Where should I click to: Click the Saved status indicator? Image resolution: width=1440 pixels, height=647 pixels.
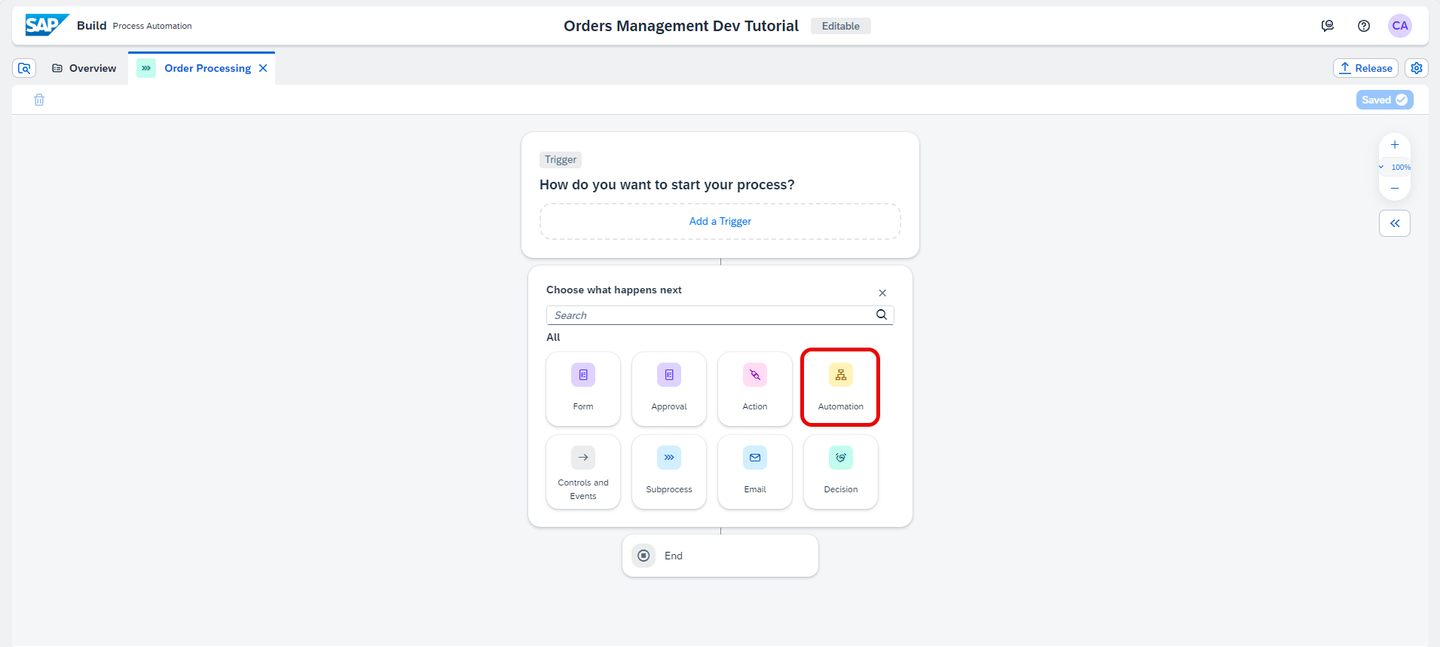[x=1385, y=100]
